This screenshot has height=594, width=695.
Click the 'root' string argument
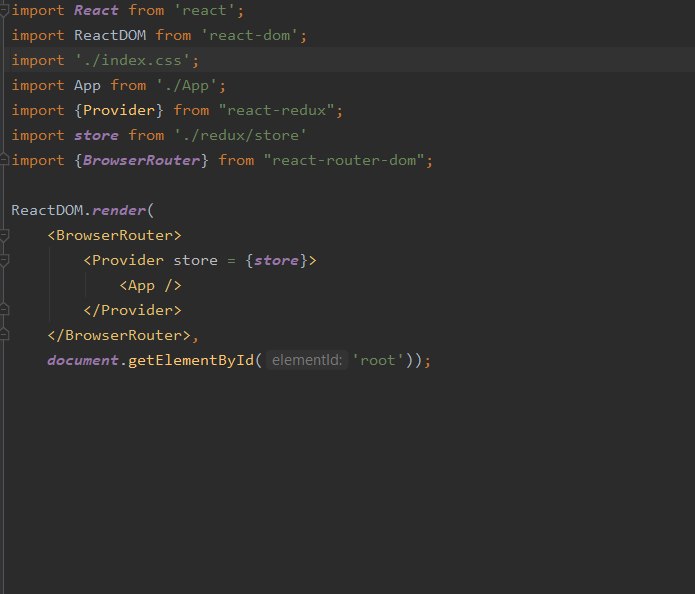pyautogui.click(x=378, y=360)
